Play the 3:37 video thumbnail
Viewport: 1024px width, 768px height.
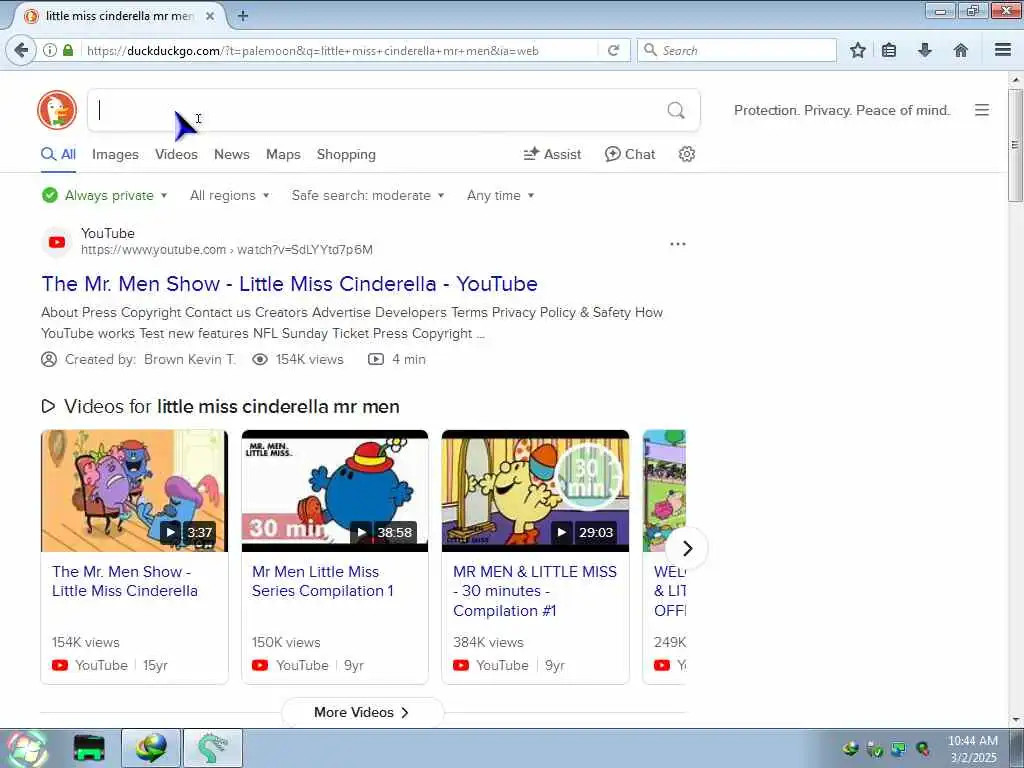(135, 490)
